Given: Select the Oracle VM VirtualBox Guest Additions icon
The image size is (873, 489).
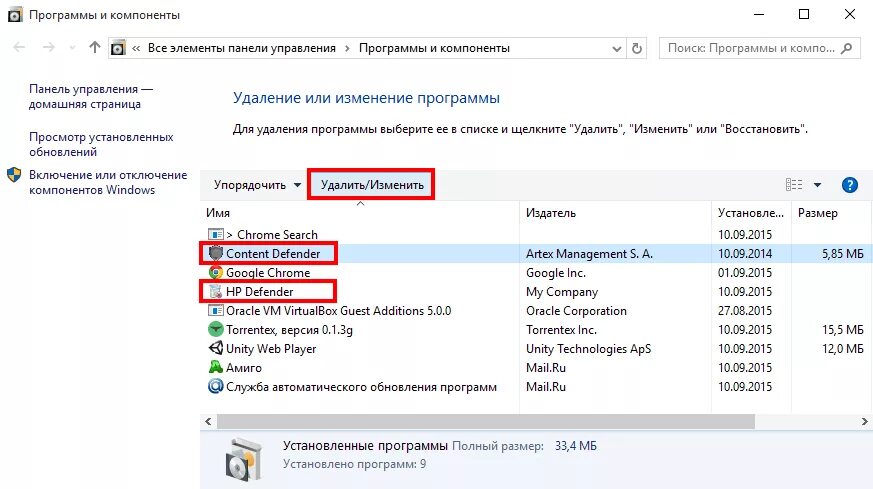Looking at the screenshot, I should tap(215, 311).
